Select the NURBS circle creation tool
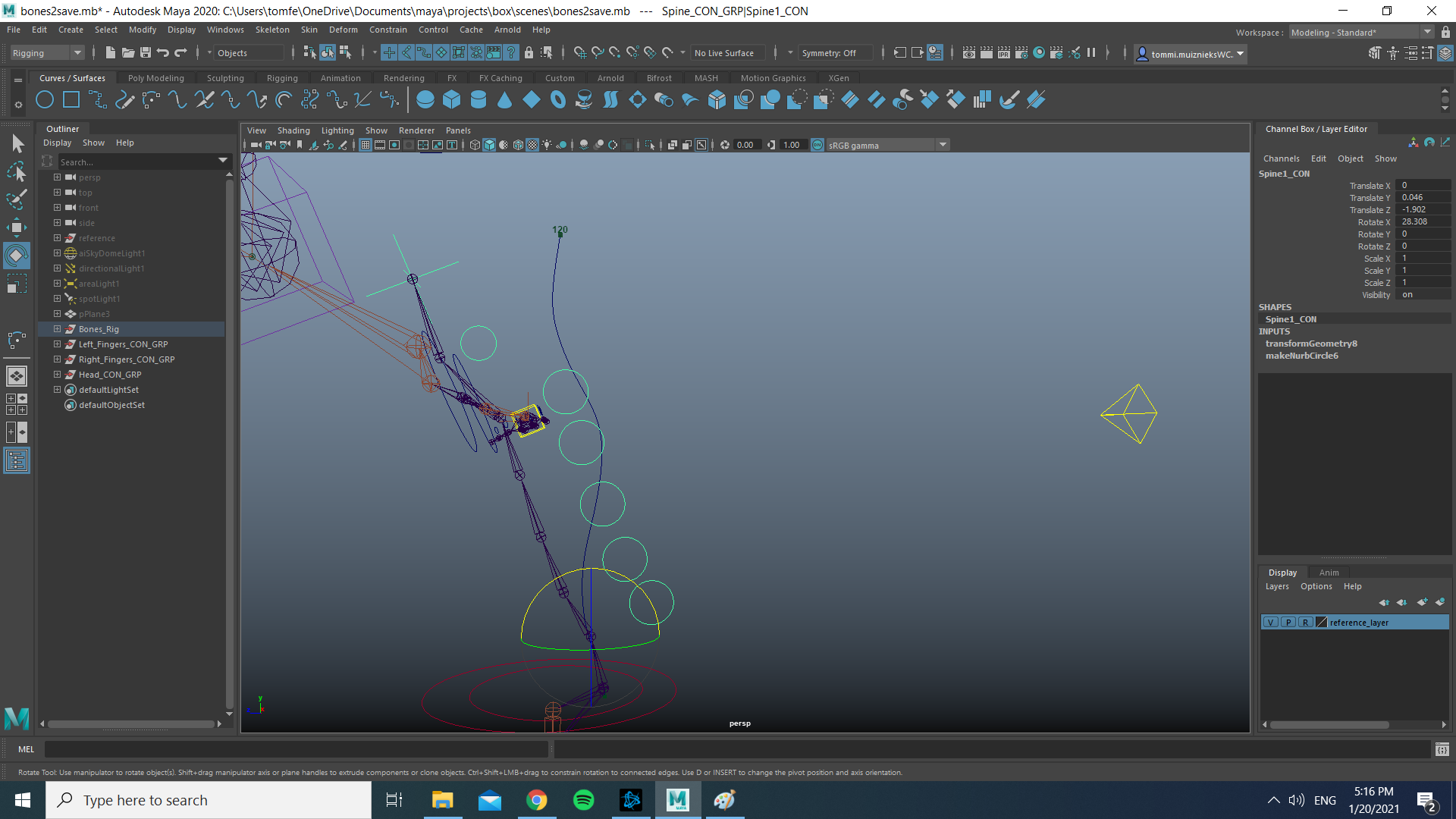 pyautogui.click(x=44, y=99)
